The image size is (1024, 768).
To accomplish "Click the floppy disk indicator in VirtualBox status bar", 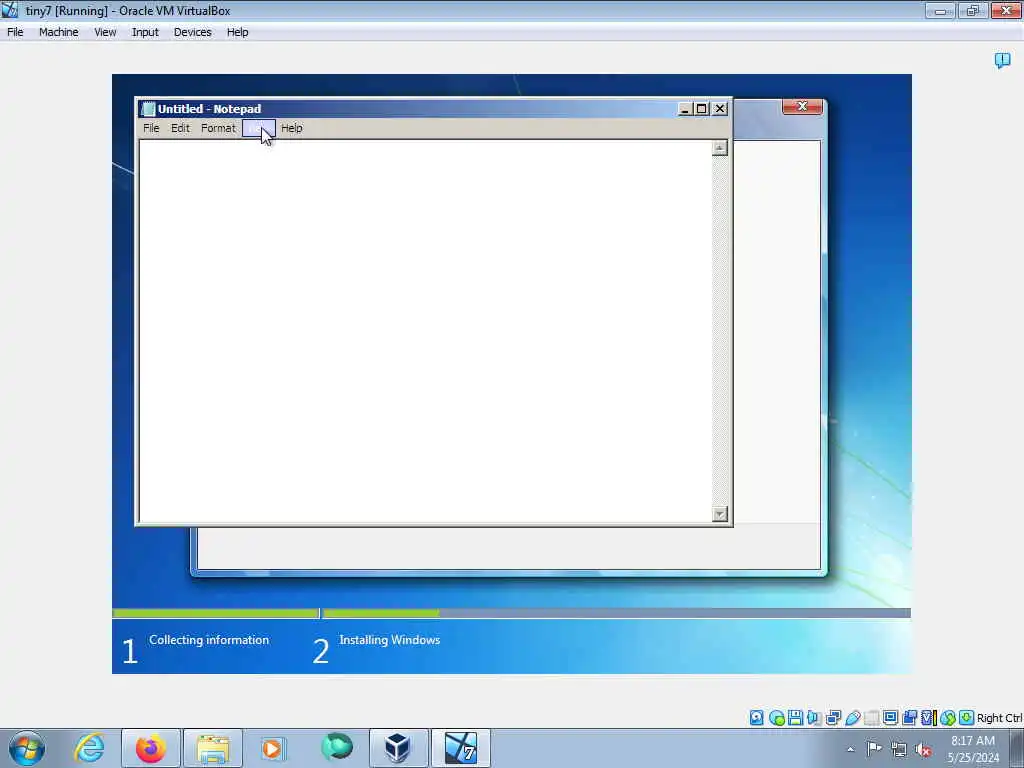I will 795,718.
